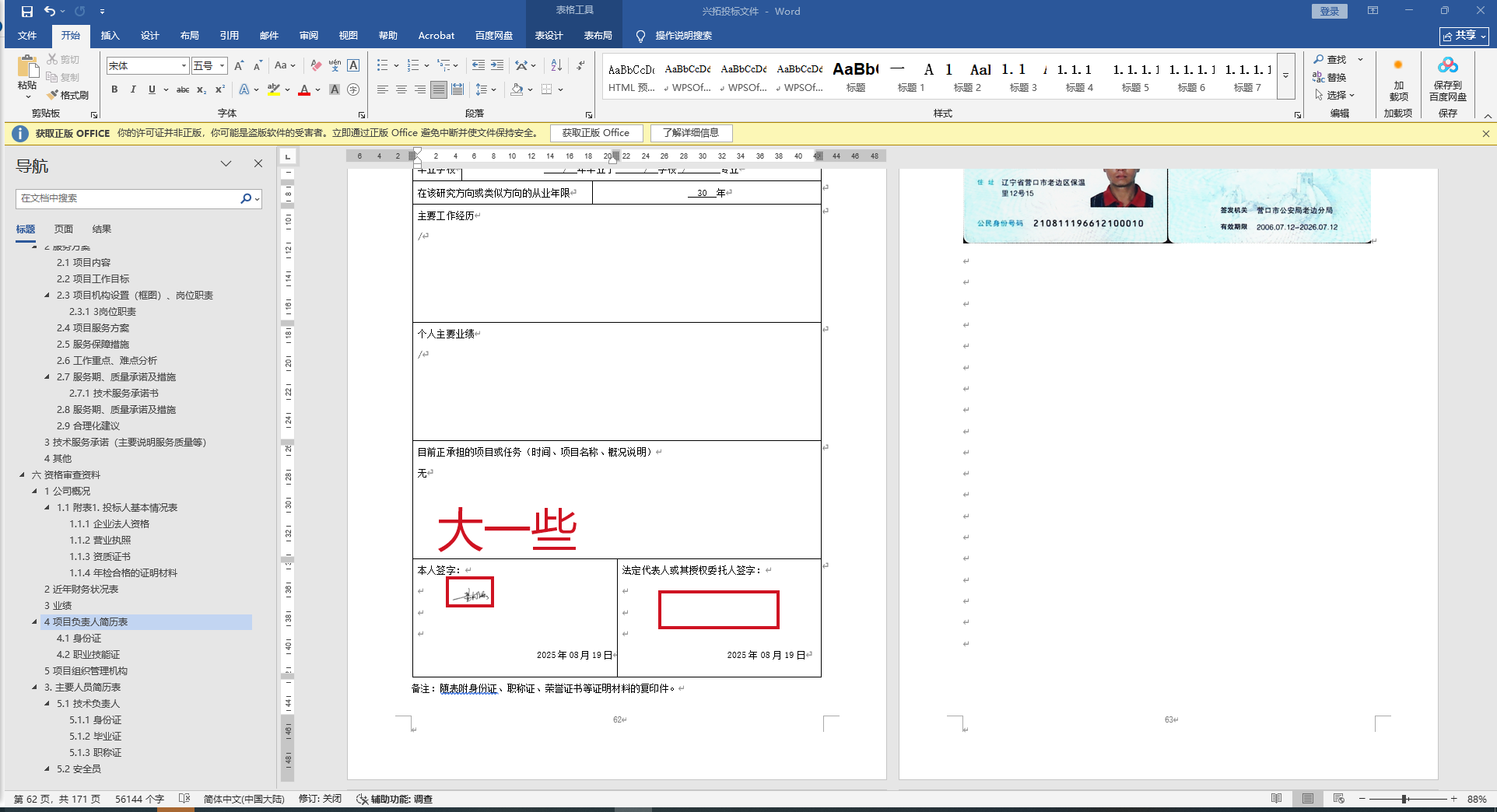Image resolution: width=1497 pixels, height=812 pixels.
Task: Switch to the 页面 tab in the navigation pane
Action: (x=64, y=229)
